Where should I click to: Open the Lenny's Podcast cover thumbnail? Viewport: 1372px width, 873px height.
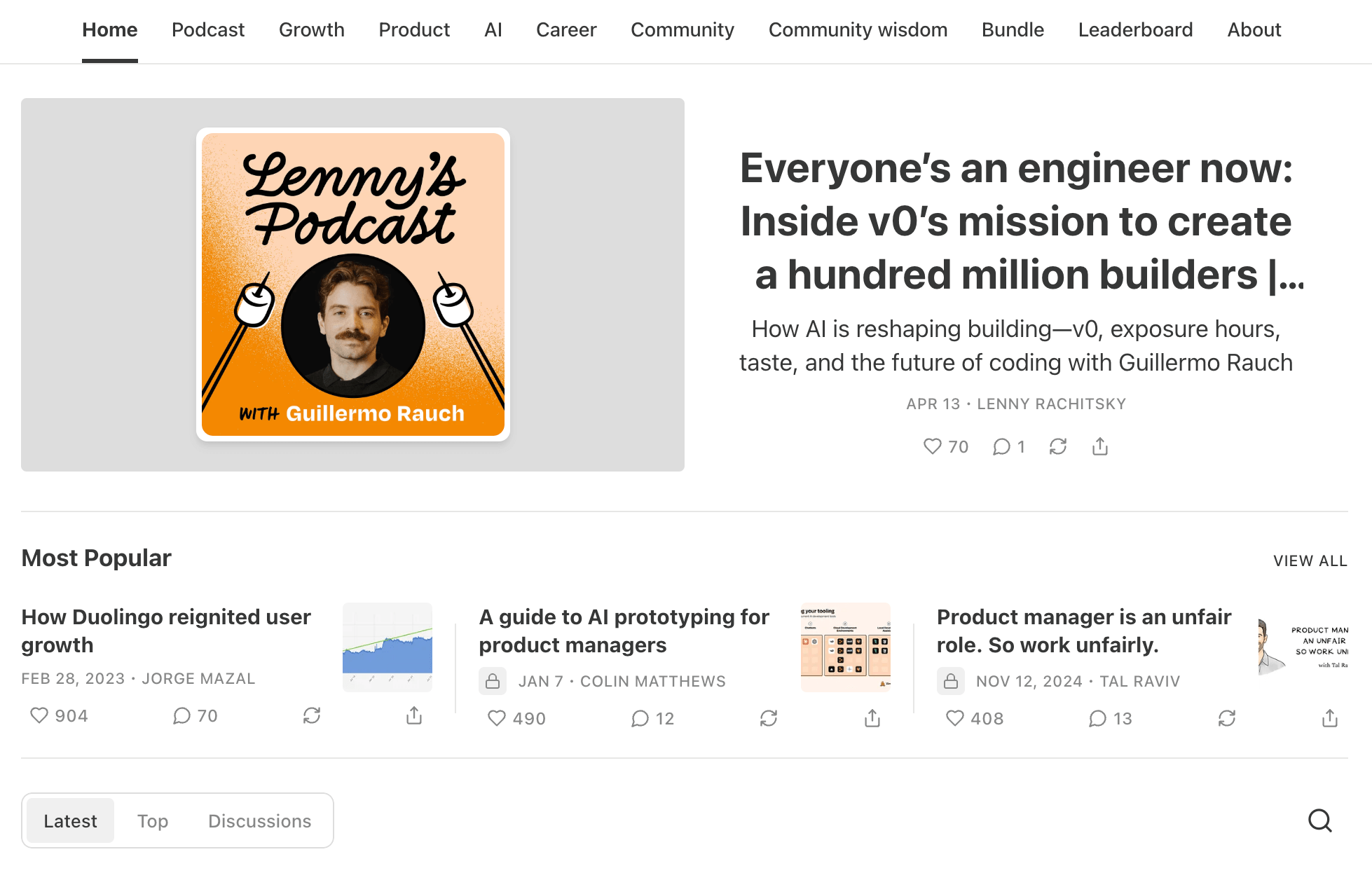(x=352, y=284)
